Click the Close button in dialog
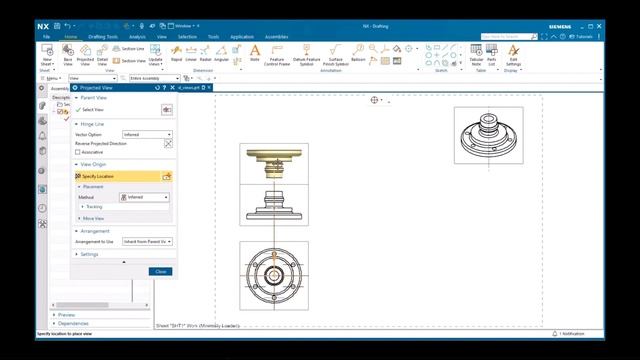Image resolution: width=640 pixels, height=360 pixels. [x=160, y=272]
